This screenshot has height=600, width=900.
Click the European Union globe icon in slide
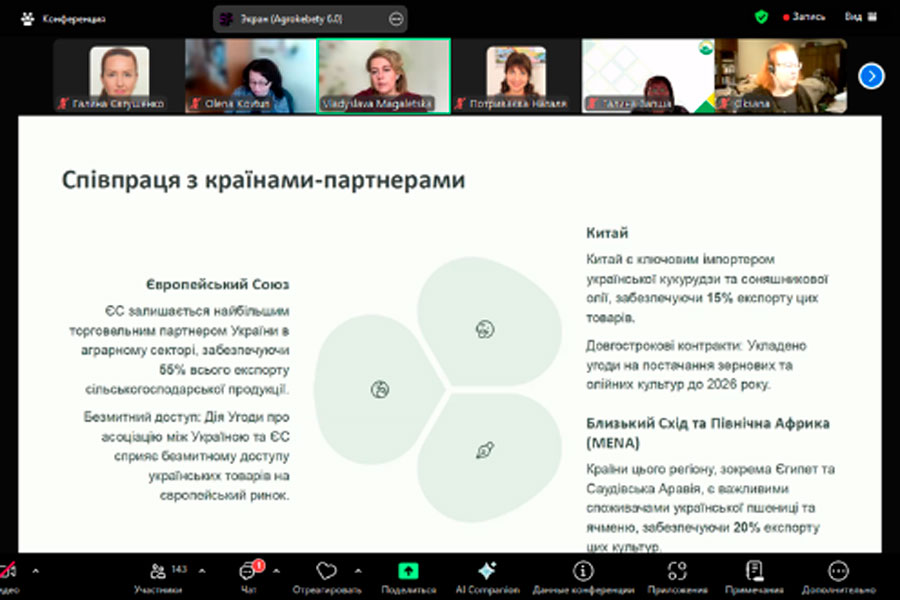380,390
